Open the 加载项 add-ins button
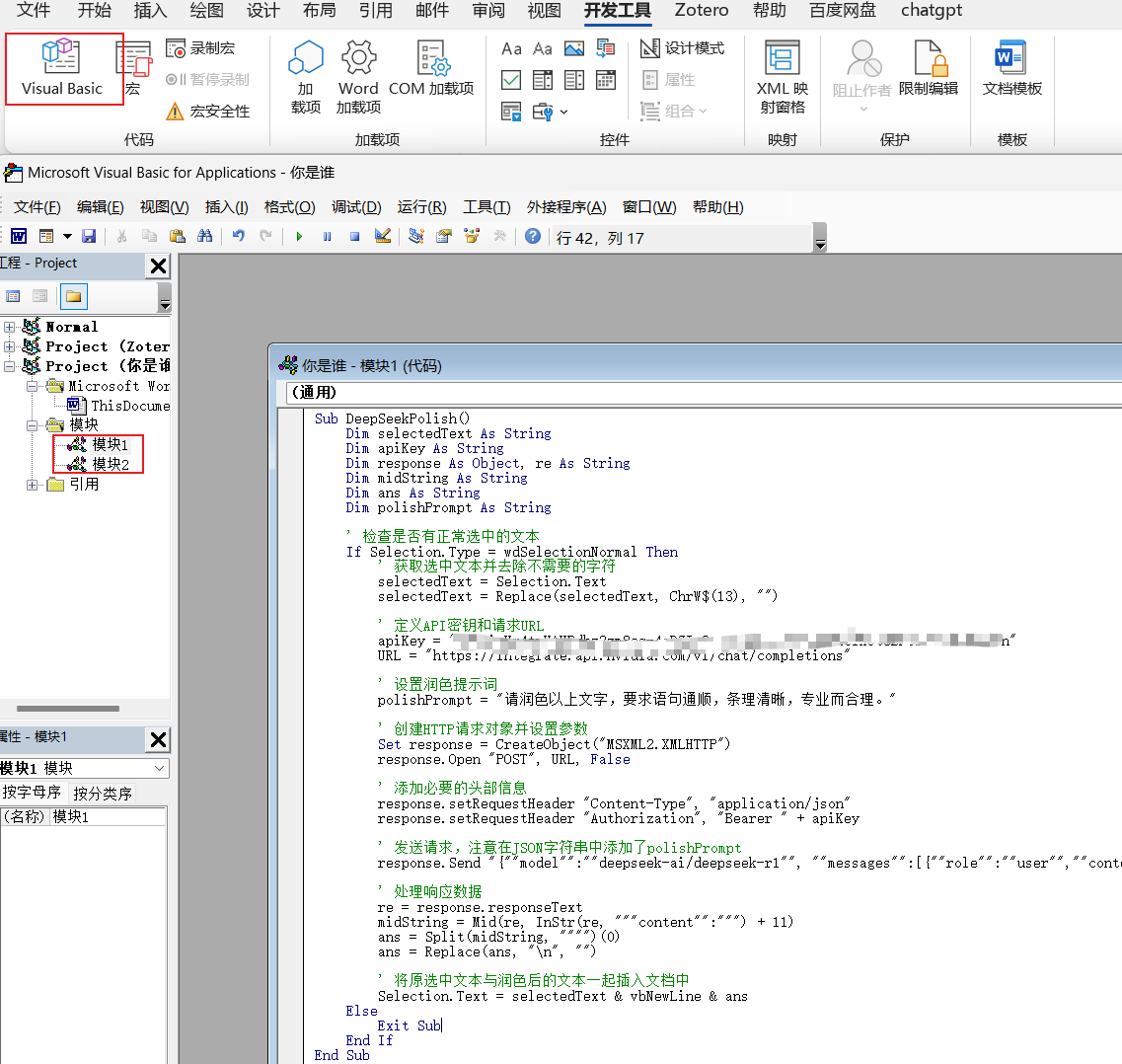The image size is (1122, 1064). 306,77
